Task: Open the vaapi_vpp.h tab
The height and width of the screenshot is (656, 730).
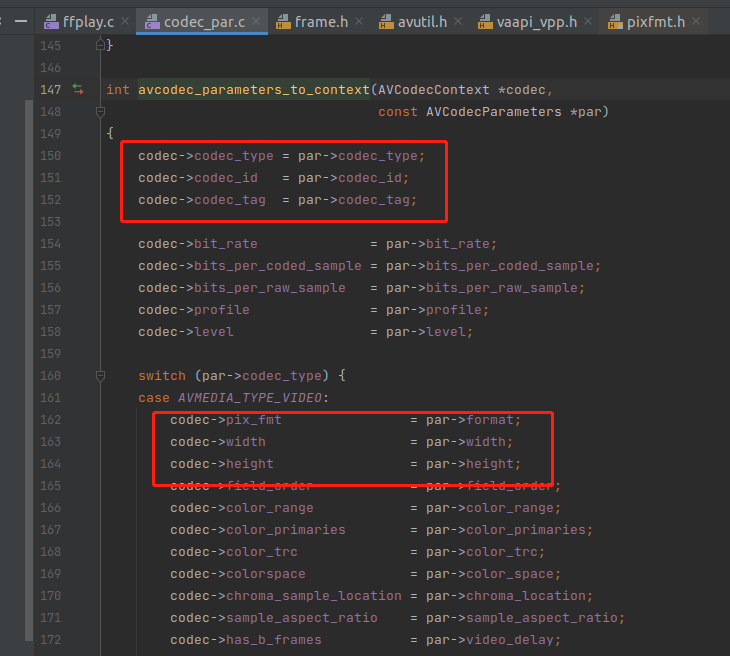Action: pyautogui.click(x=534, y=22)
